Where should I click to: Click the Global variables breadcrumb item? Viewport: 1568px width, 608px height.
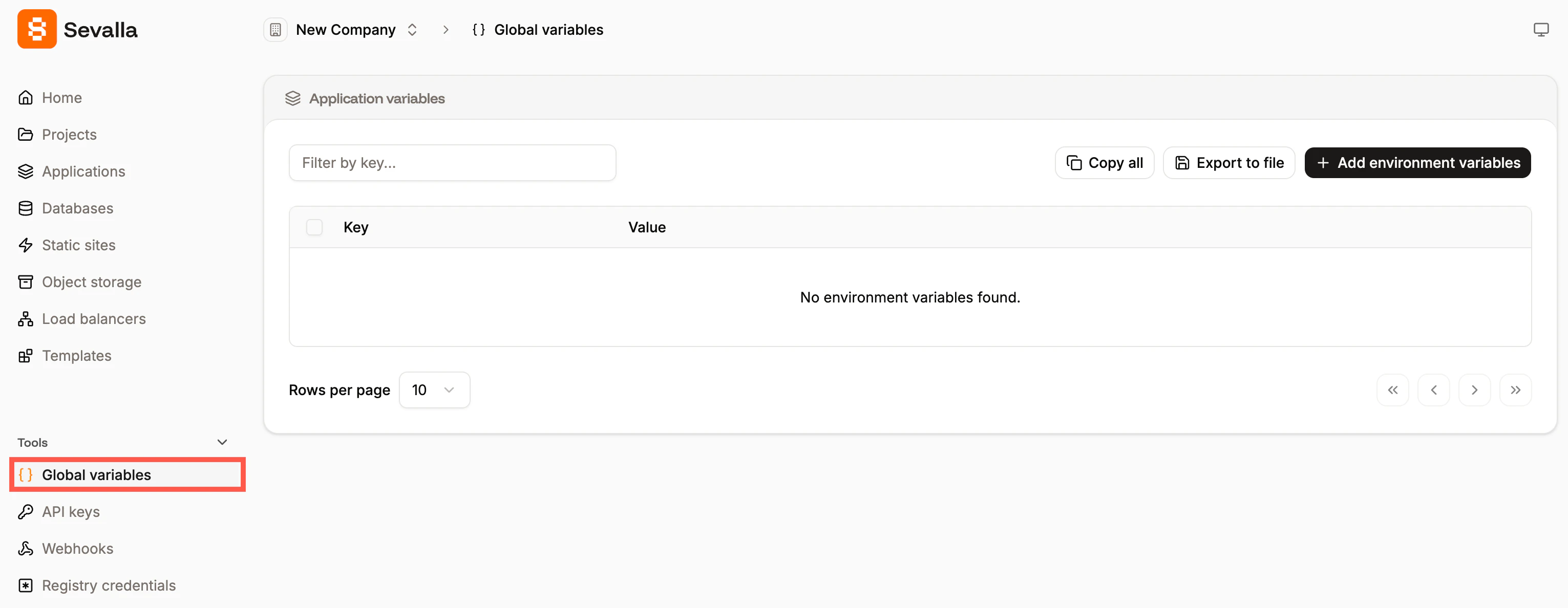click(548, 29)
